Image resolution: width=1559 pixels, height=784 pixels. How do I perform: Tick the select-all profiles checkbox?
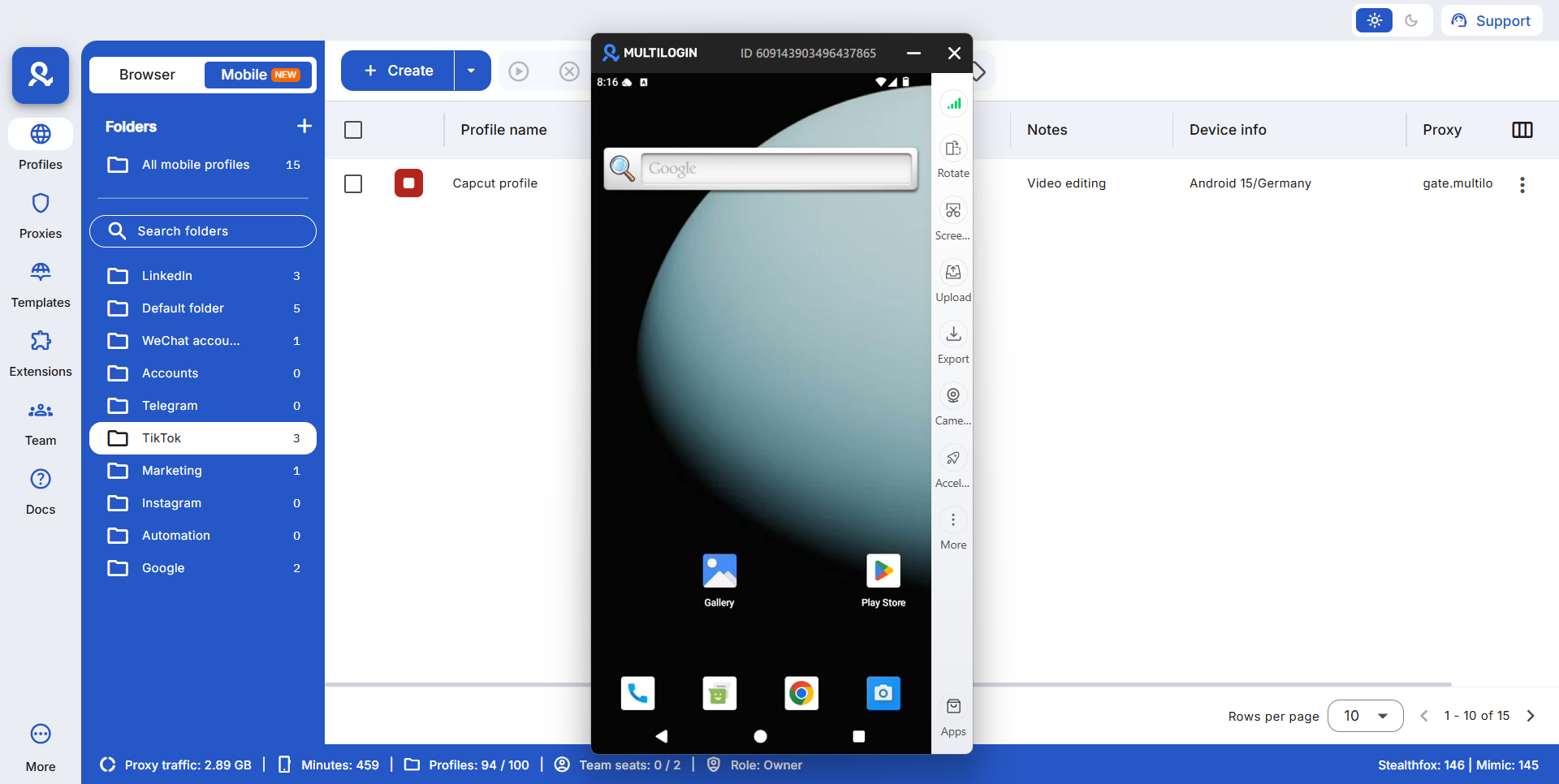pyautogui.click(x=353, y=130)
